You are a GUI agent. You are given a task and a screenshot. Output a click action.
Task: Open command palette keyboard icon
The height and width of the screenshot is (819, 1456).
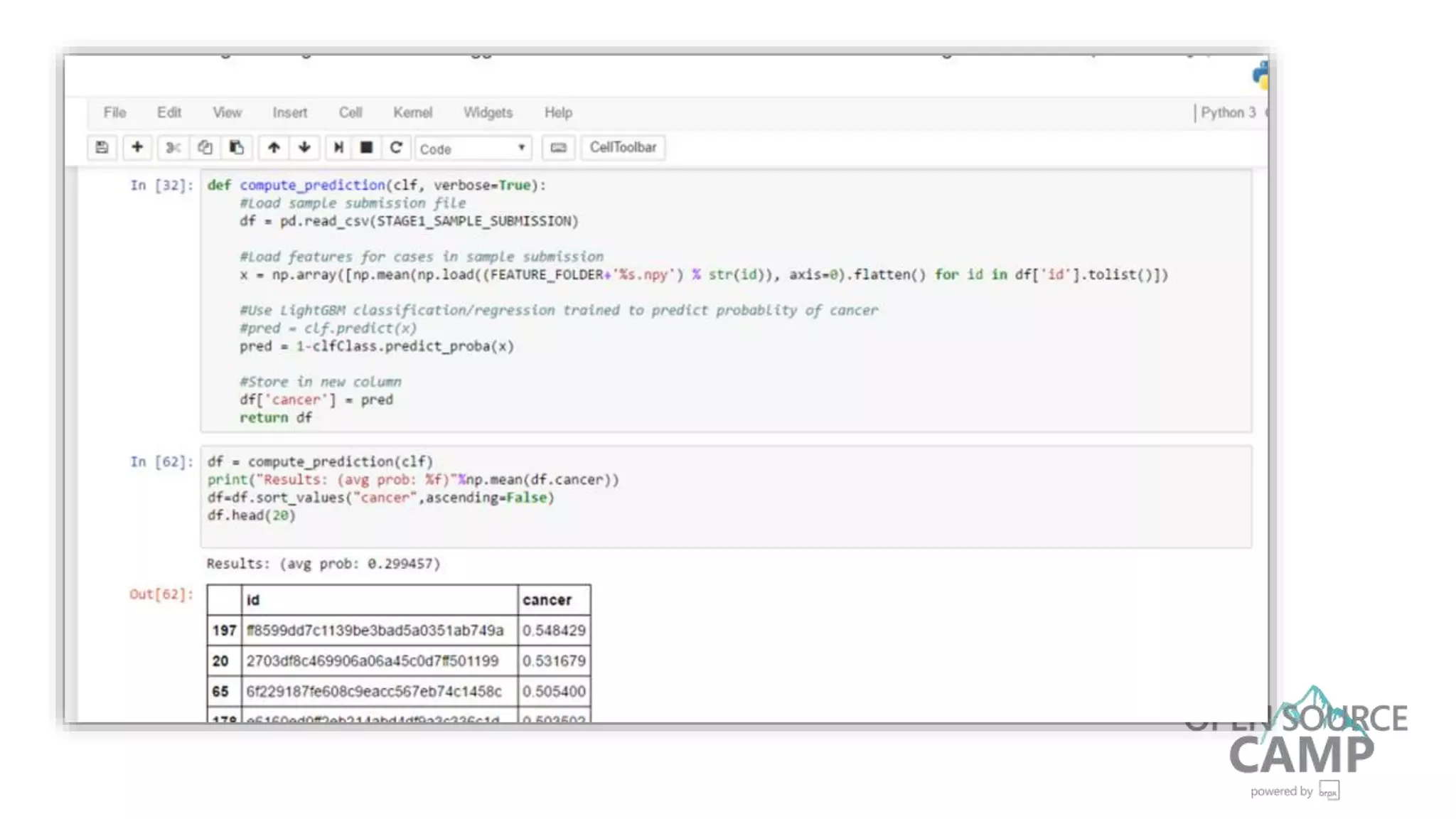558,147
